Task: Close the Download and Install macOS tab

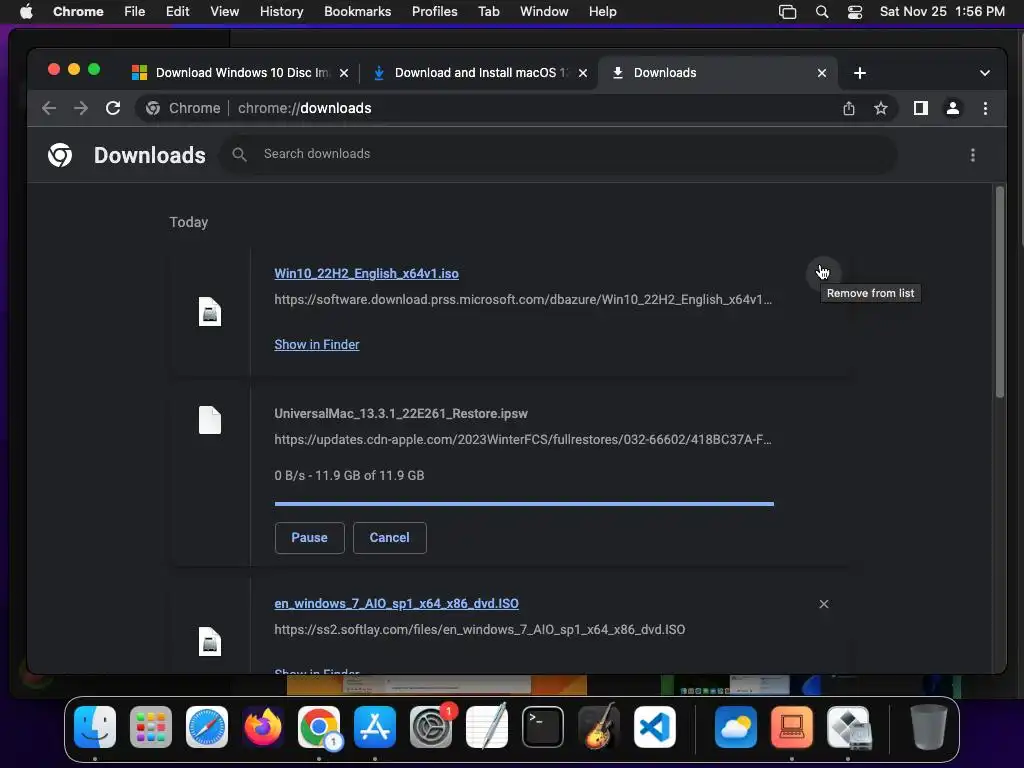Action: tap(583, 73)
